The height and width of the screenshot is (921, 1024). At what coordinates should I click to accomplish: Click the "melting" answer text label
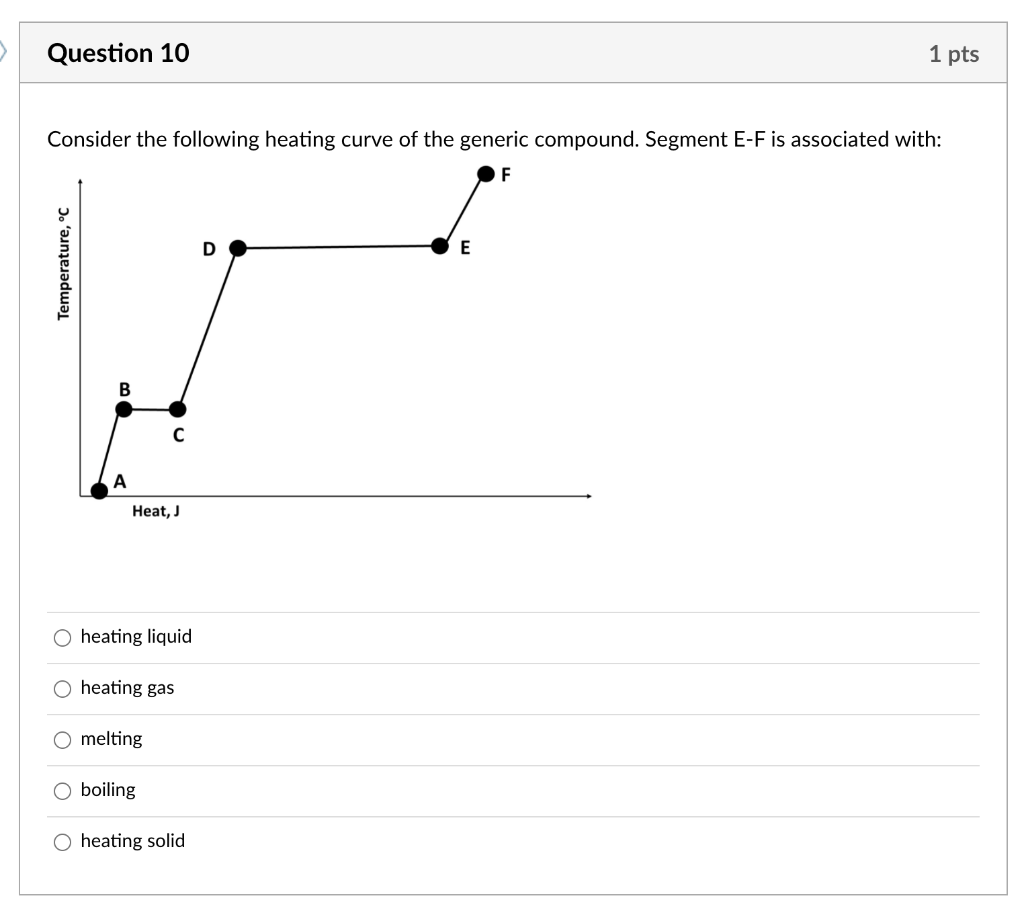[111, 738]
